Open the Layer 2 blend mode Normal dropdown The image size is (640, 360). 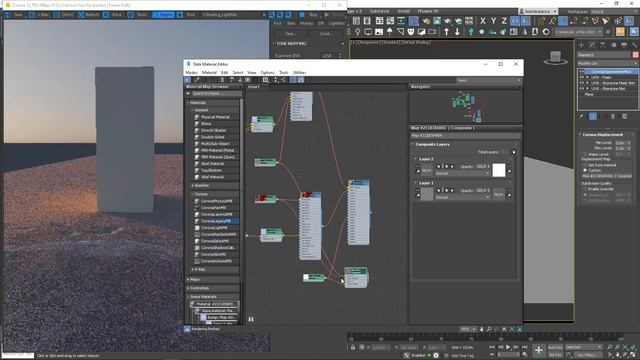pyautogui.click(x=462, y=173)
